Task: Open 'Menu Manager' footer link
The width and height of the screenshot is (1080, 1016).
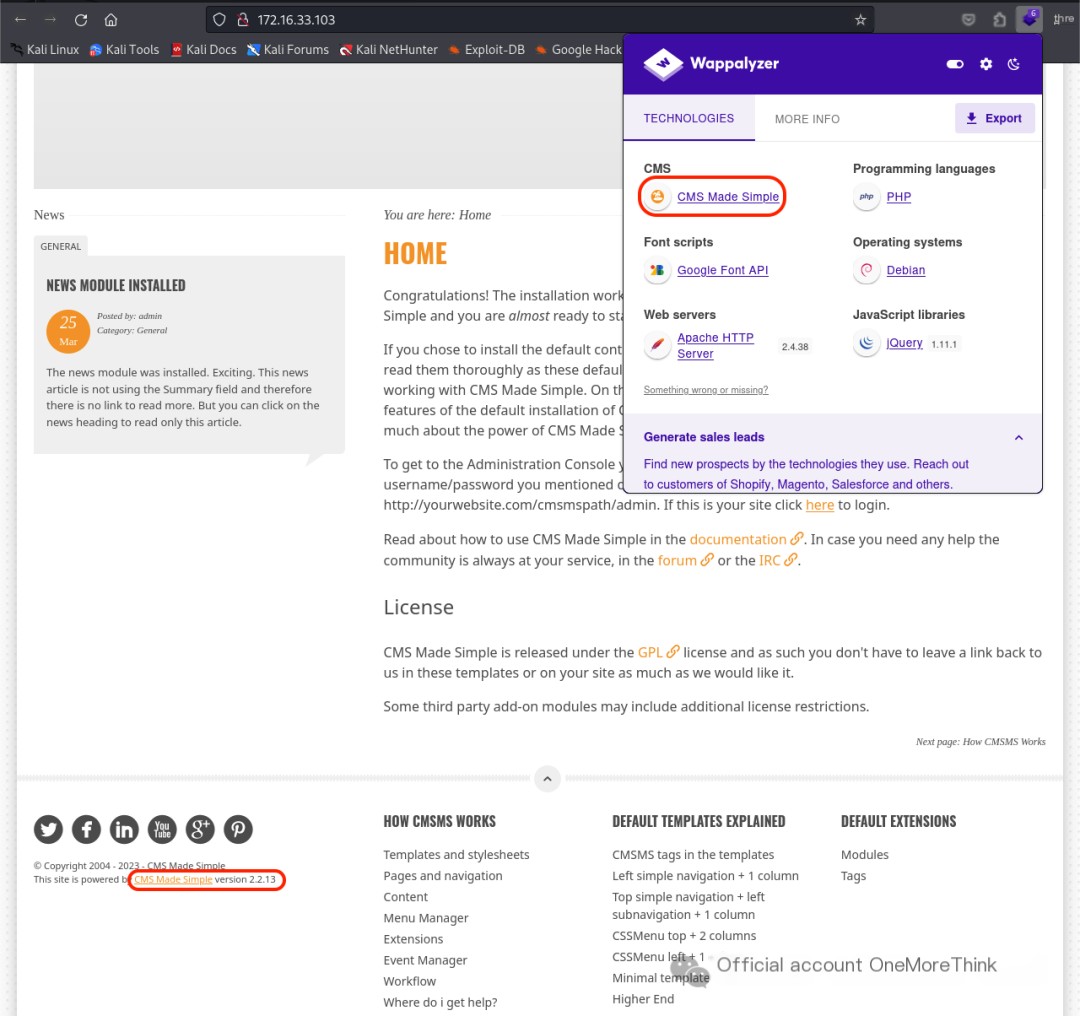Action: (426, 917)
